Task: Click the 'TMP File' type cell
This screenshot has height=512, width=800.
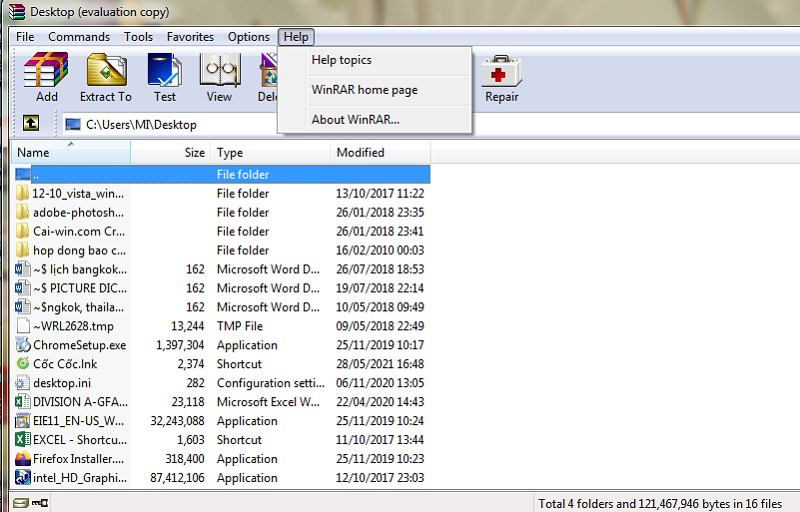Action: (240, 326)
